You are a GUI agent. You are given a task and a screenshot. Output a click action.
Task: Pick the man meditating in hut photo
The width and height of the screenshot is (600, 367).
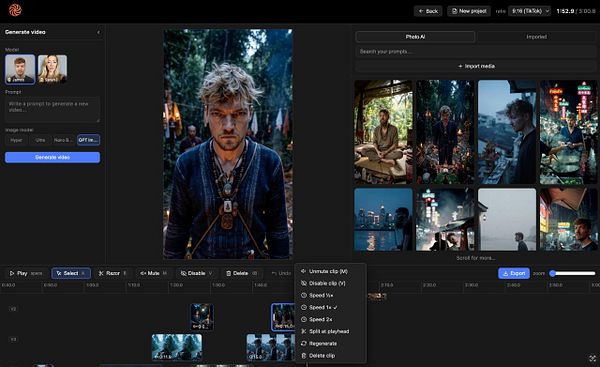pos(383,132)
